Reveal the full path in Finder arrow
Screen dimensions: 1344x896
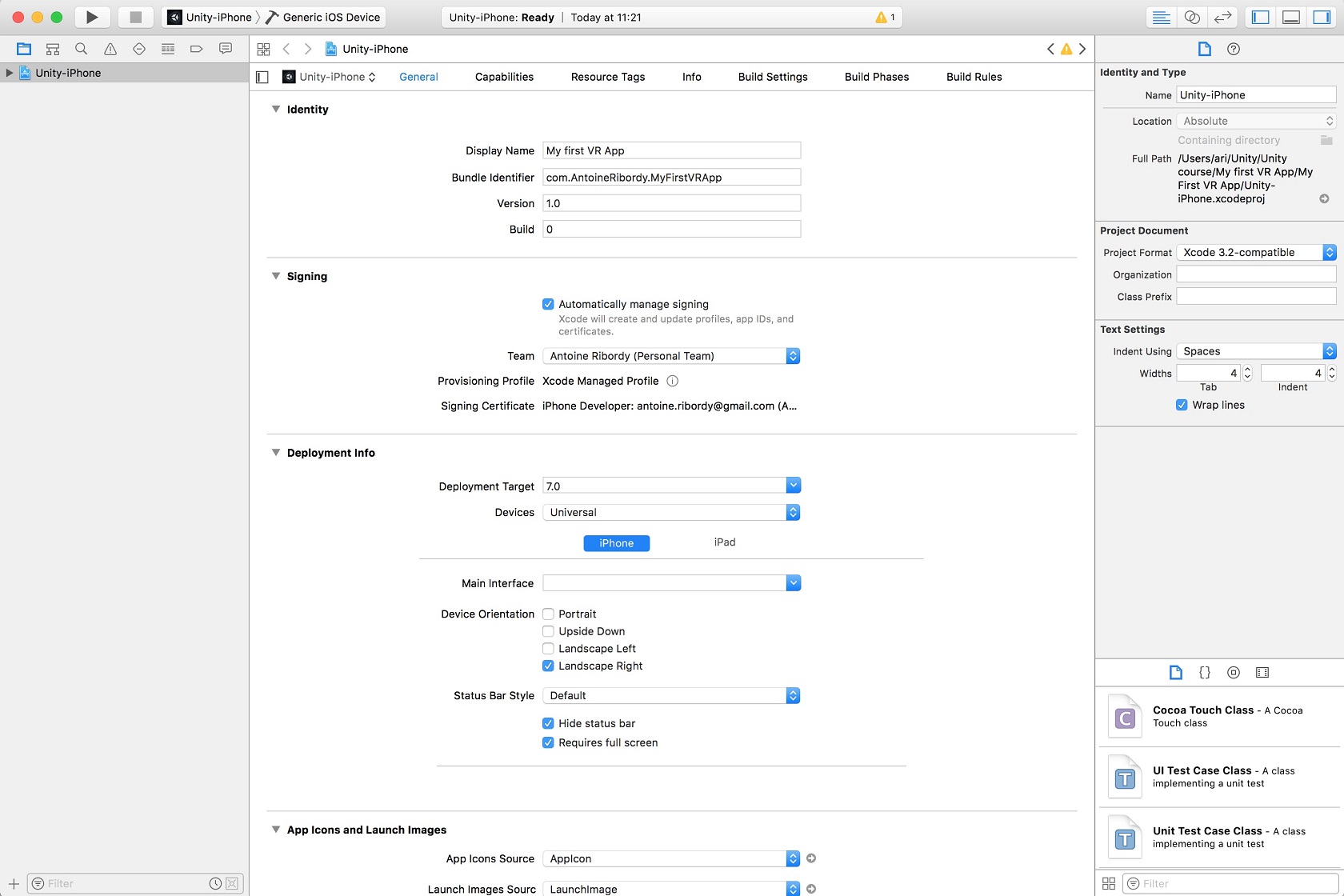click(x=1325, y=198)
